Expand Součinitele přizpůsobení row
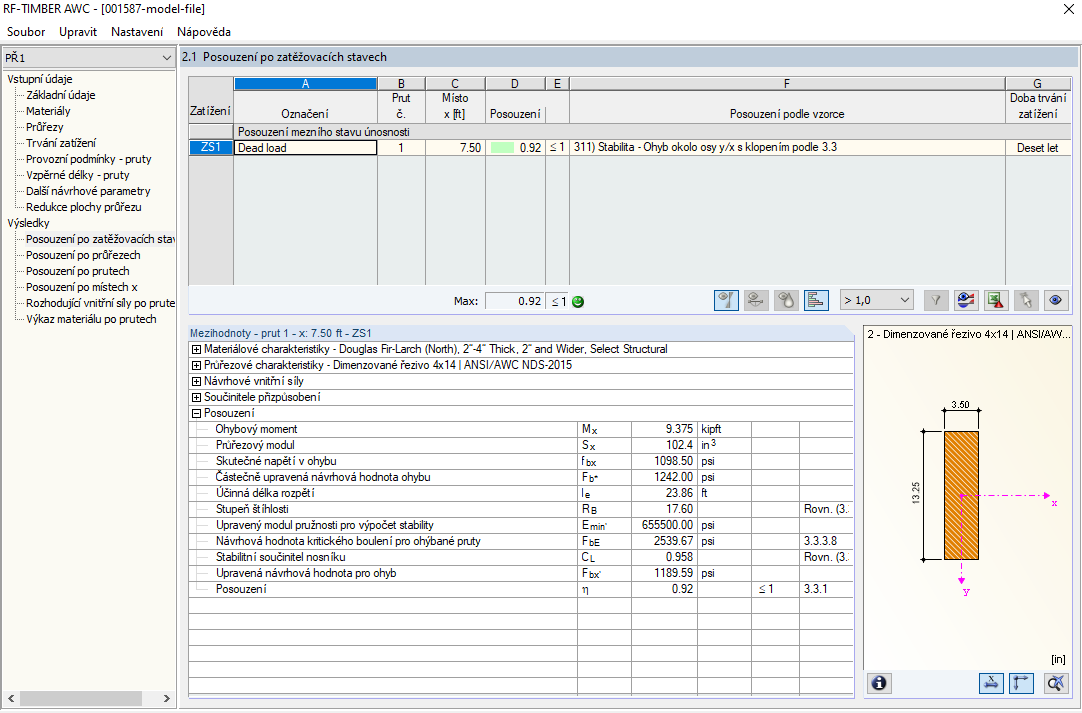Image resolution: width=1082 pixels, height=713 pixels. 197,398
